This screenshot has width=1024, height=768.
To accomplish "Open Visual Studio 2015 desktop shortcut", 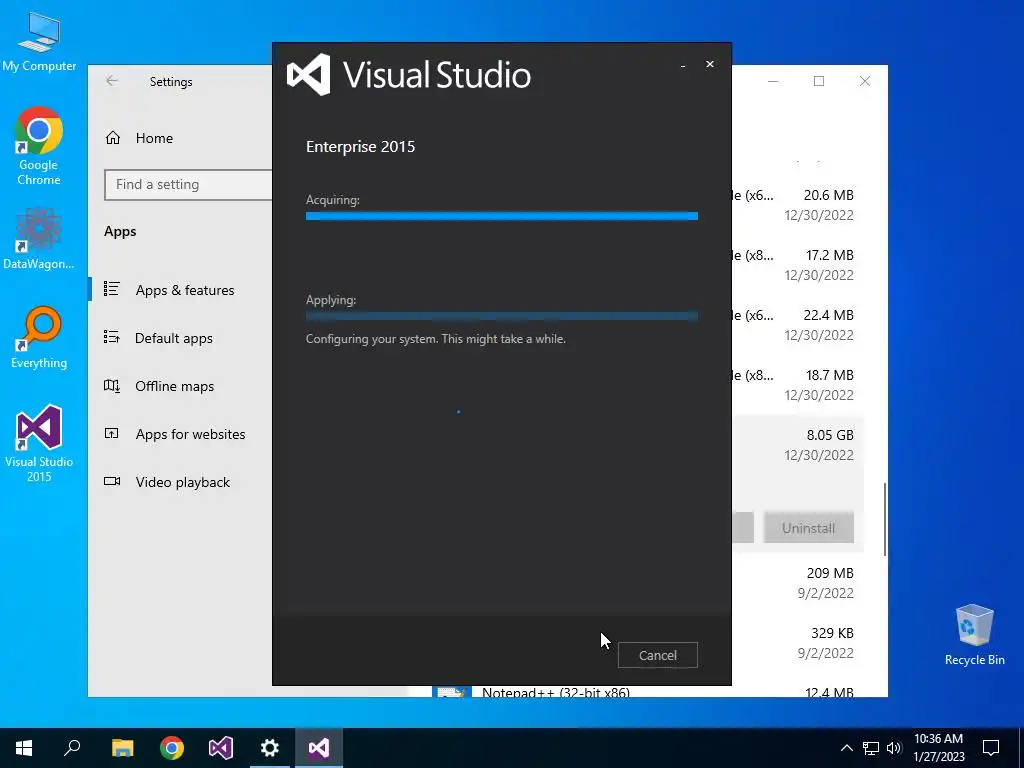I will pyautogui.click(x=39, y=444).
